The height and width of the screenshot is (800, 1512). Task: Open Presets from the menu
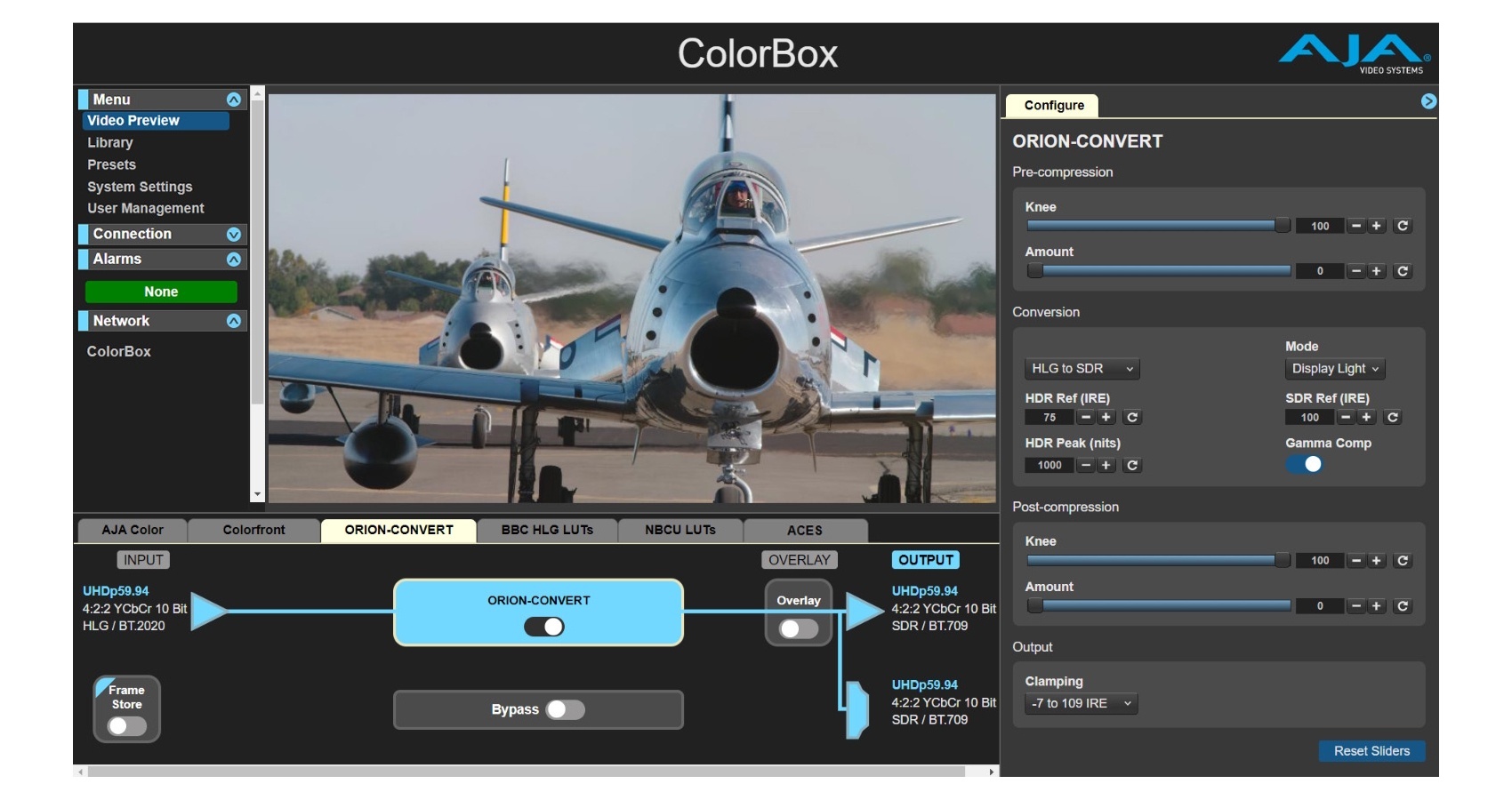[112, 164]
